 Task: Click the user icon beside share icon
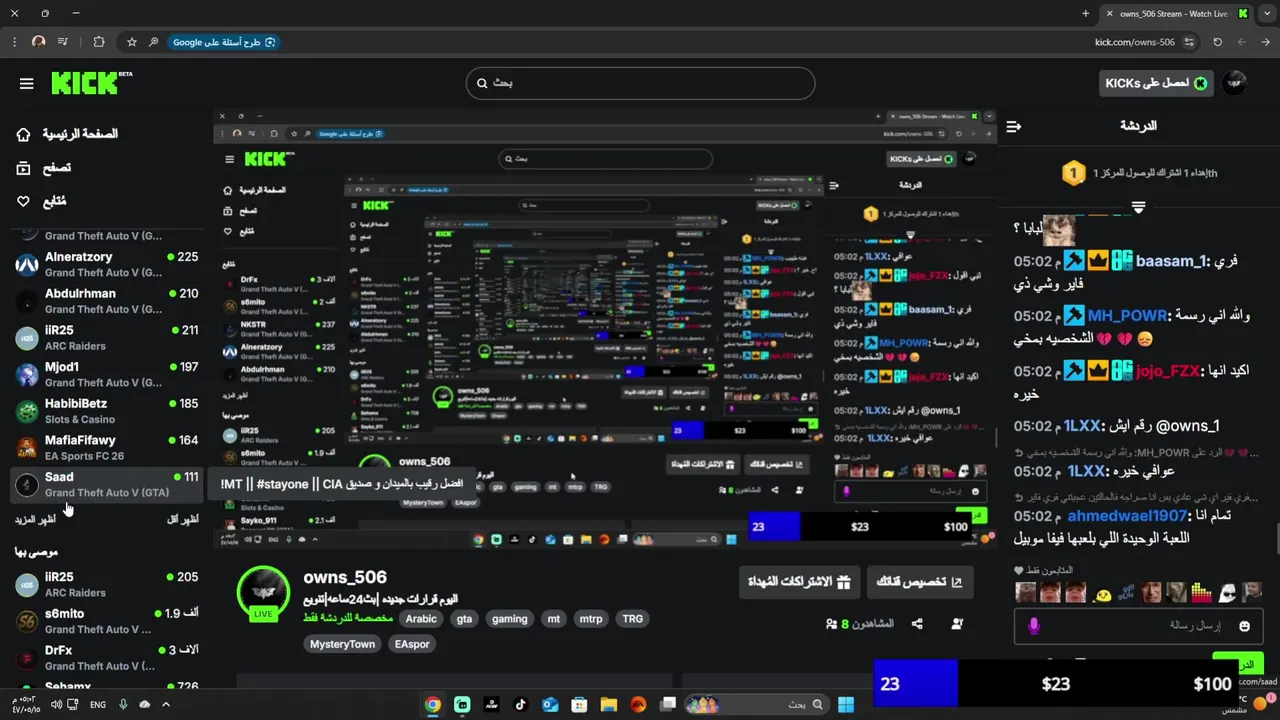tap(957, 624)
